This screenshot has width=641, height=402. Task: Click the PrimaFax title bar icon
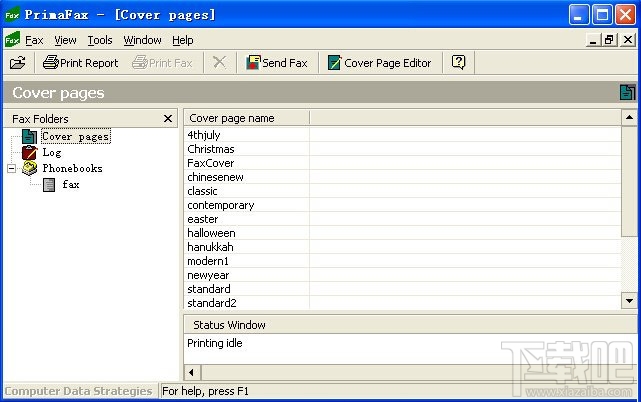(x=12, y=15)
